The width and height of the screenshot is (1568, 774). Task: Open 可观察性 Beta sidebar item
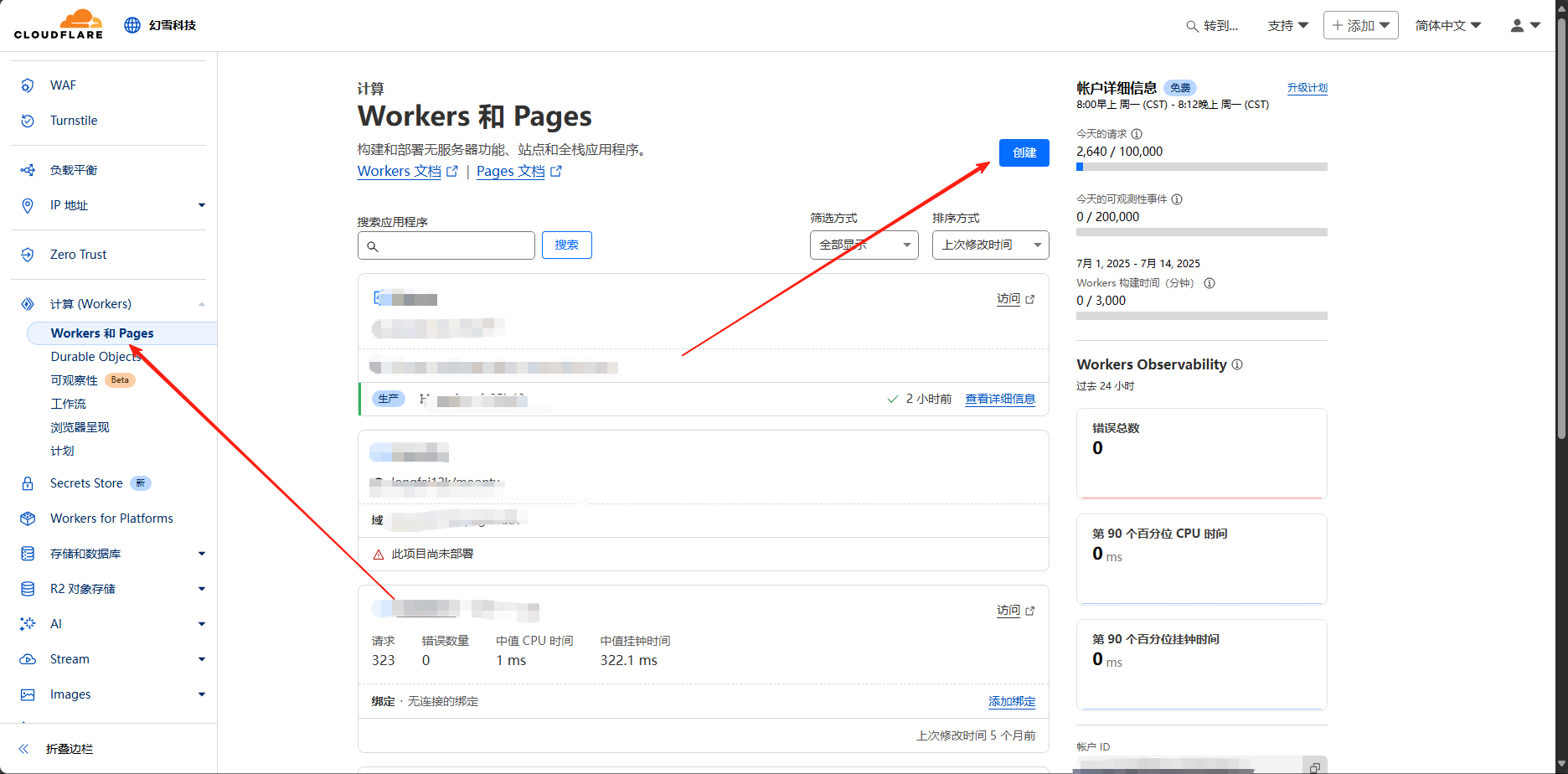(92, 380)
